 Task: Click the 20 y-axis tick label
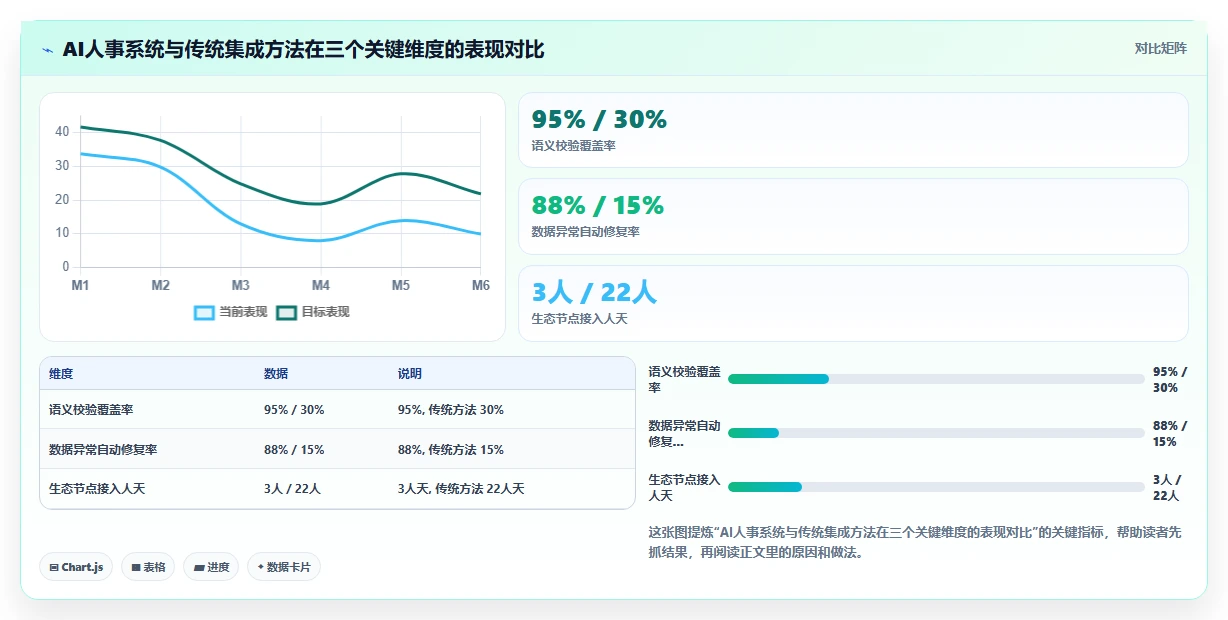pyautogui.click(x=62, y=199)
